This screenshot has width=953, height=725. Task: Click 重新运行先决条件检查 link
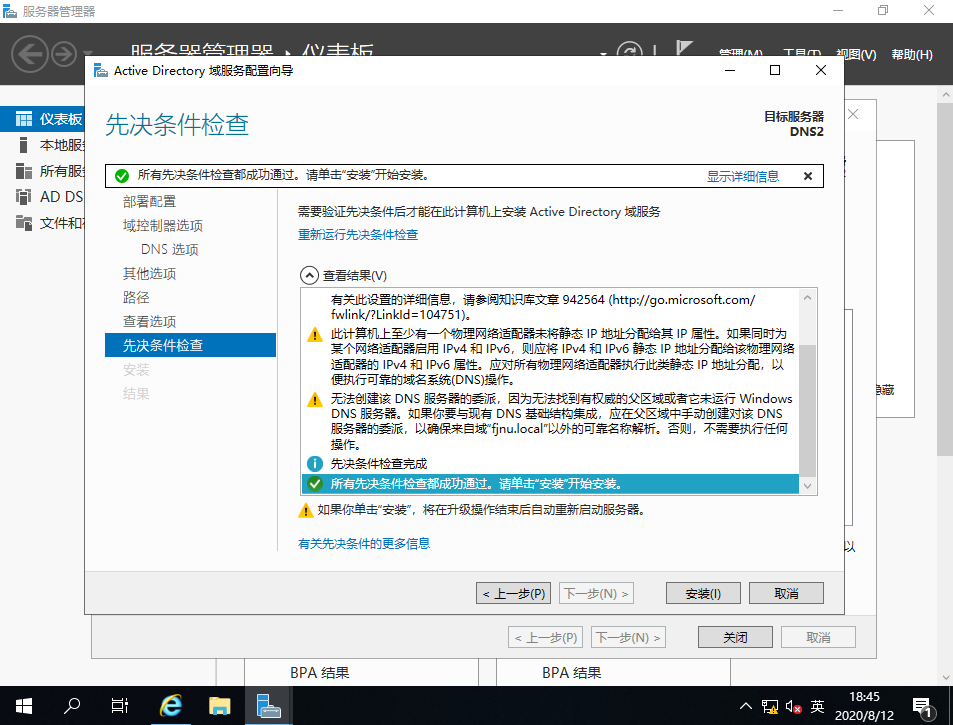(358, 235)
